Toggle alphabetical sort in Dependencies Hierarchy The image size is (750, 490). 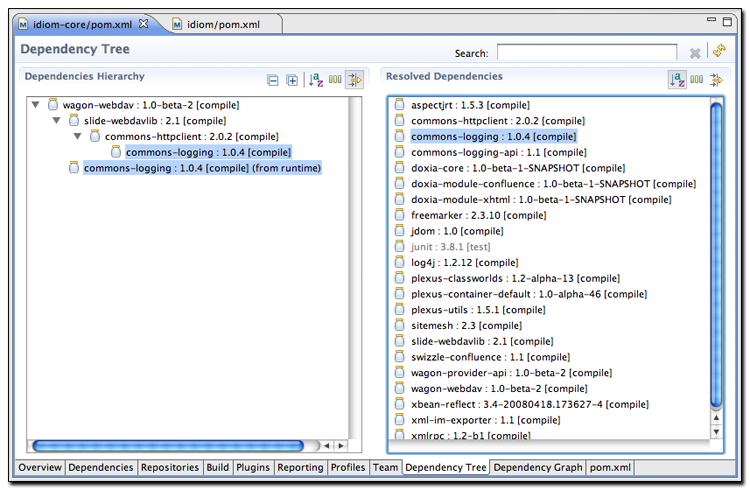(316, 80)
